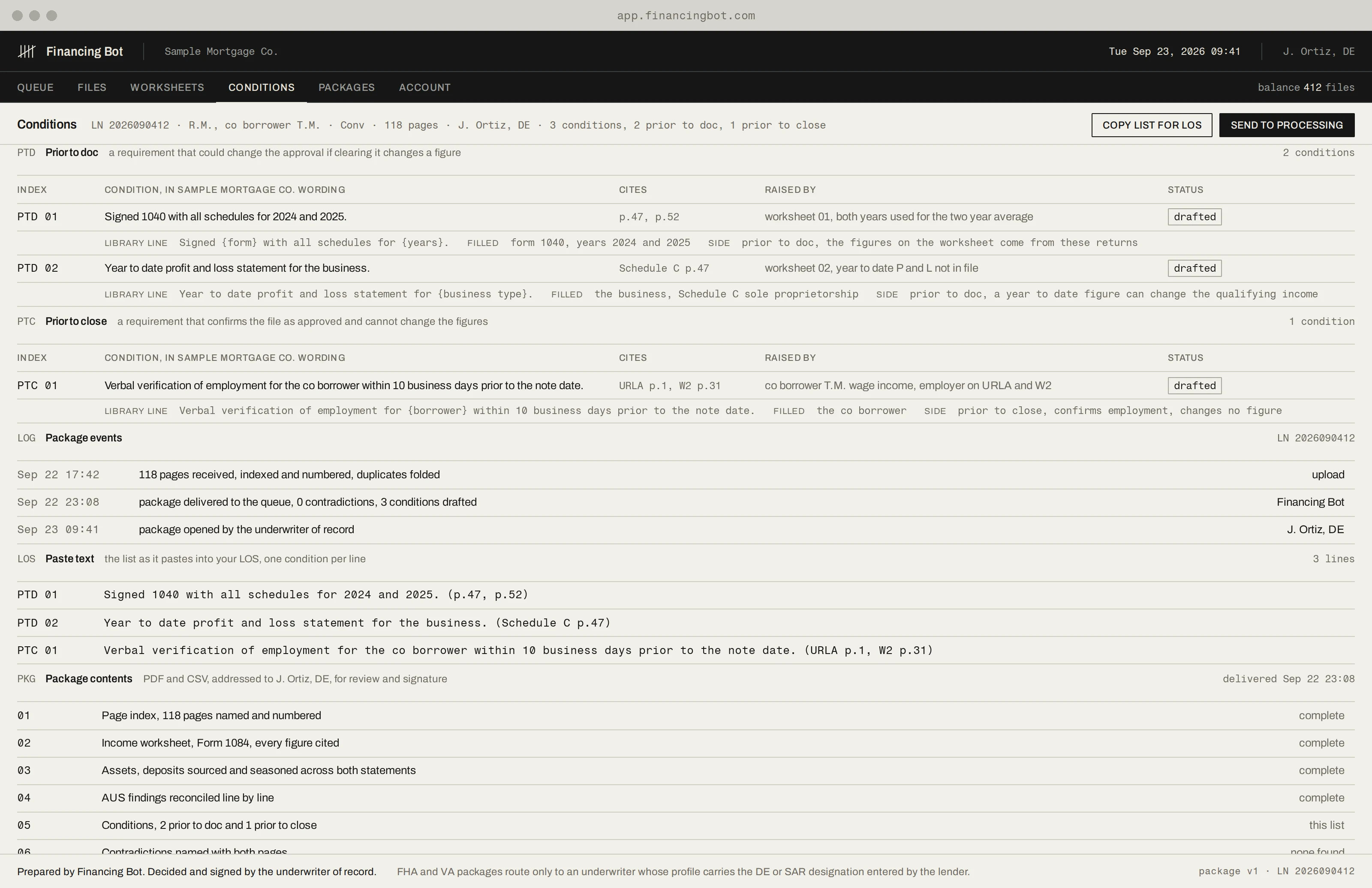The width and height of the screenshot is (1372, 888).
Task: Click the balance 412 files indicator
Action: [1306, 87]
